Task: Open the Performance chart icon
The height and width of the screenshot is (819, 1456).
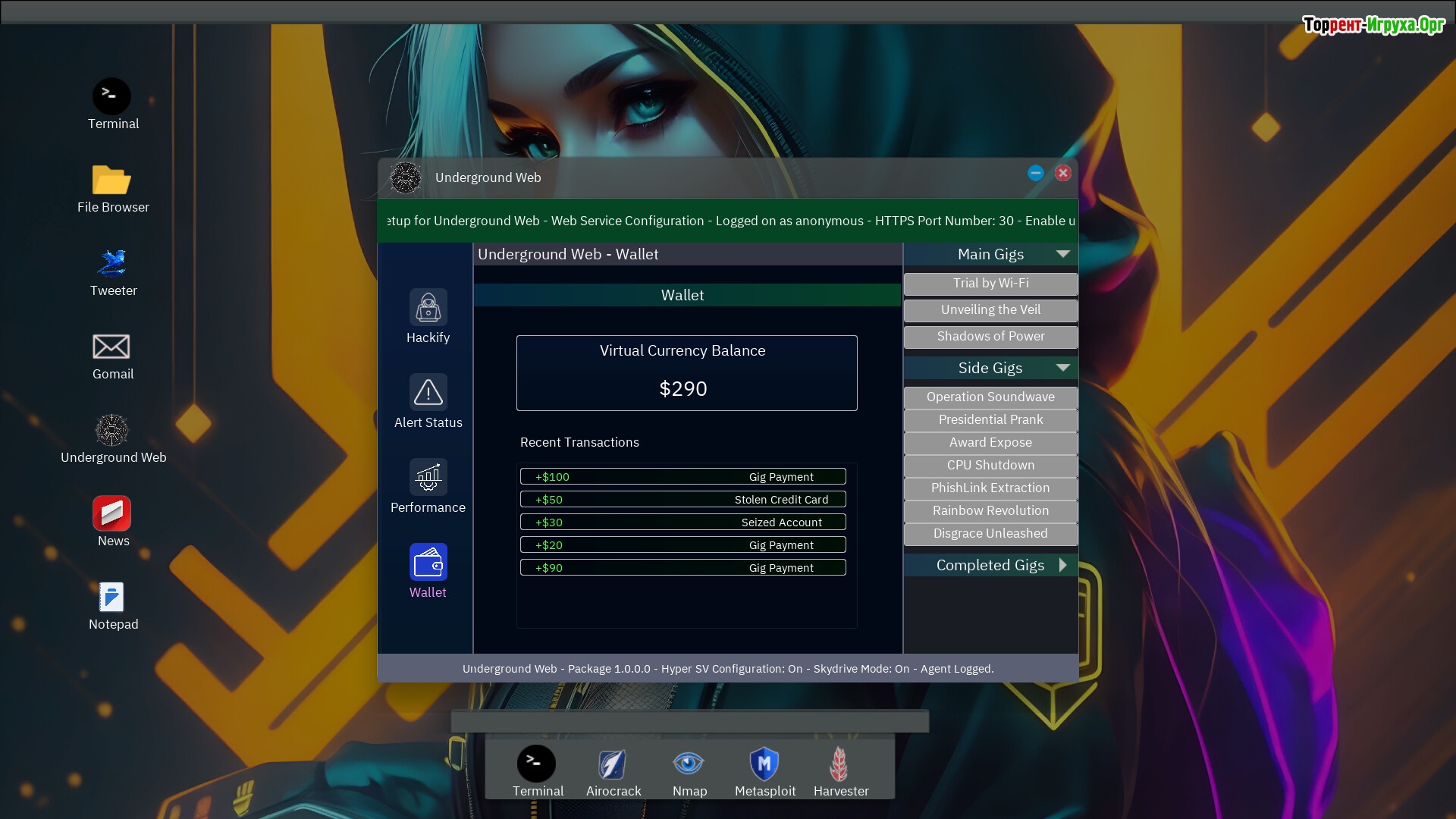Action: (x=428, y=478)
